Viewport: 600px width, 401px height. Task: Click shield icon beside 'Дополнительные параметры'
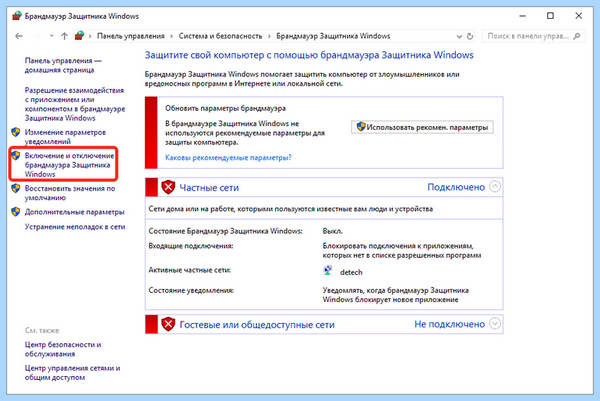[16, 212]
